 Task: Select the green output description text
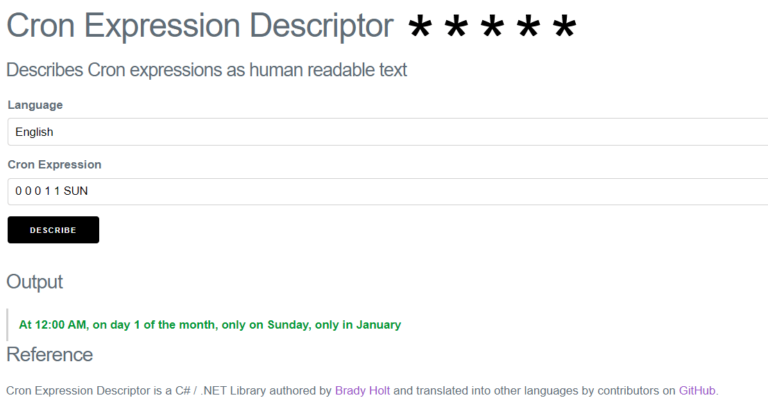tap(210, 324)
